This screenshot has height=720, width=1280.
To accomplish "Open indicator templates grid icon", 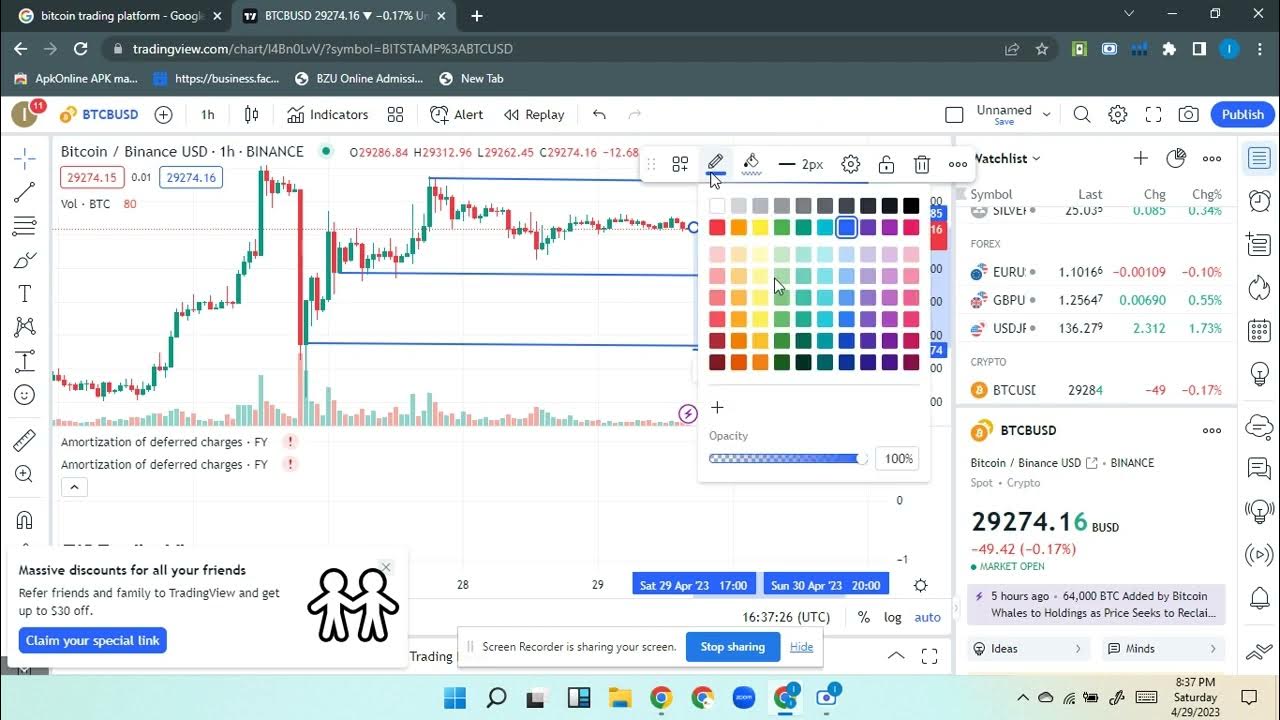I will point(396,115).
